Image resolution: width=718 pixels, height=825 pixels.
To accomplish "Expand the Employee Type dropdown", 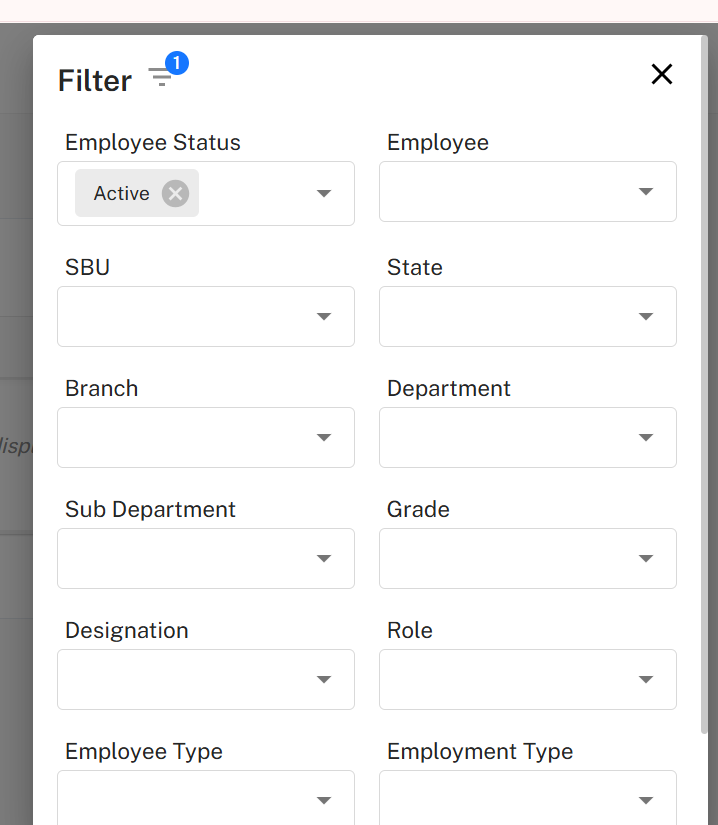I will tap(323, 800).
